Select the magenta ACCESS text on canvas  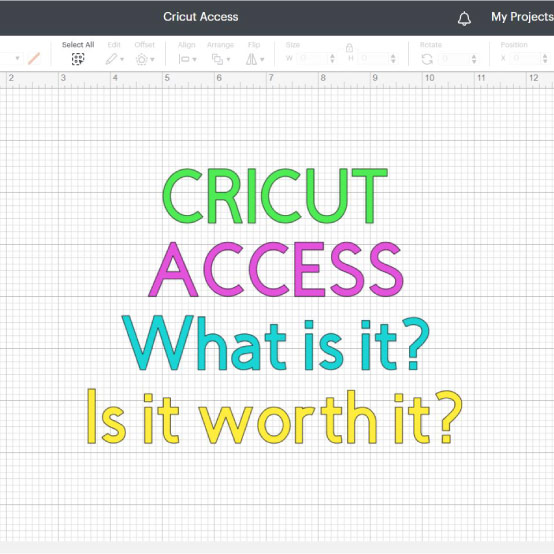pos(276,269)
